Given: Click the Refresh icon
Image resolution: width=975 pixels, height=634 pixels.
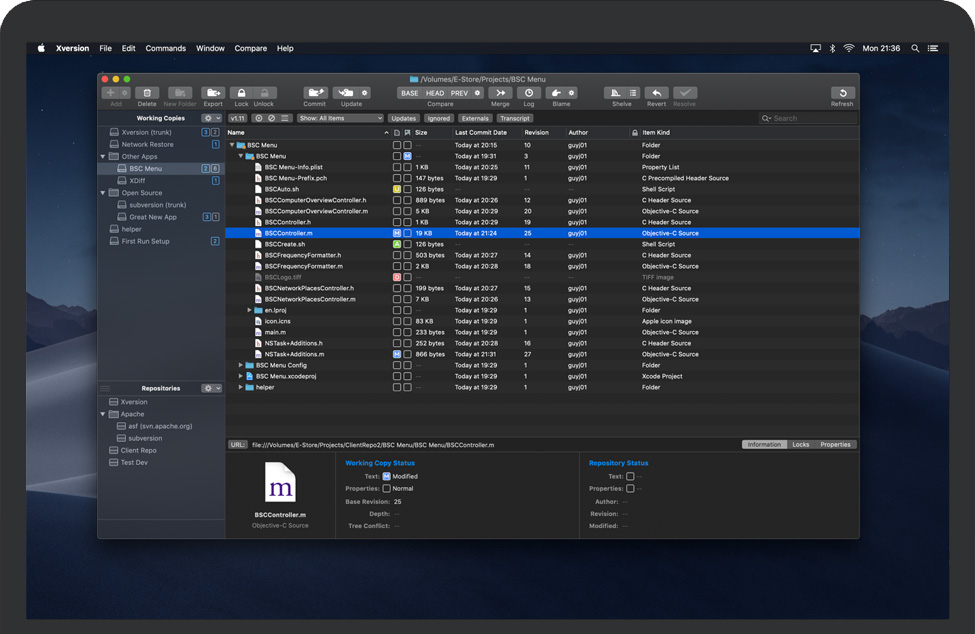Looking at the screenshot, I should coord(842,93).
